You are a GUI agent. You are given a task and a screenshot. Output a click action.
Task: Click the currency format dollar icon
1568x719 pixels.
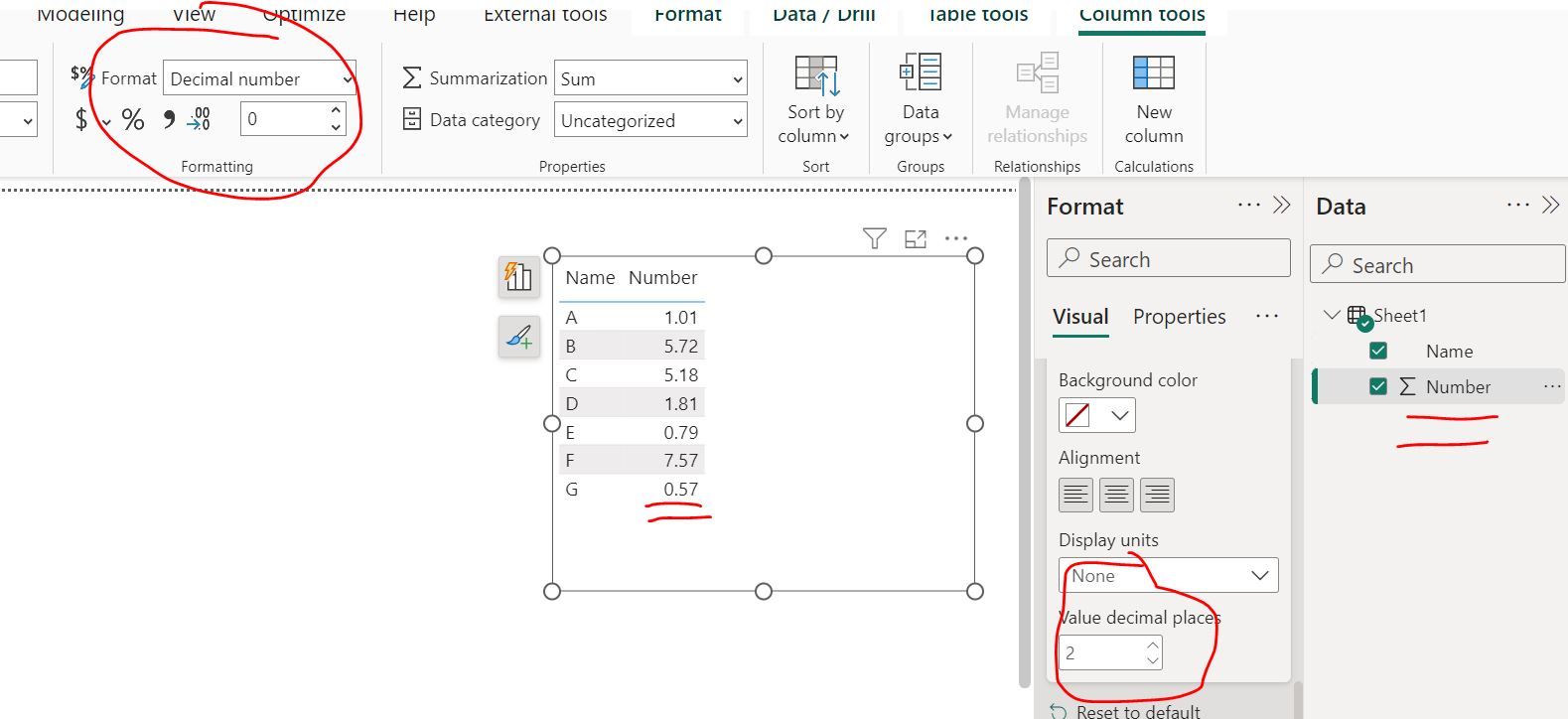point(81,120)
